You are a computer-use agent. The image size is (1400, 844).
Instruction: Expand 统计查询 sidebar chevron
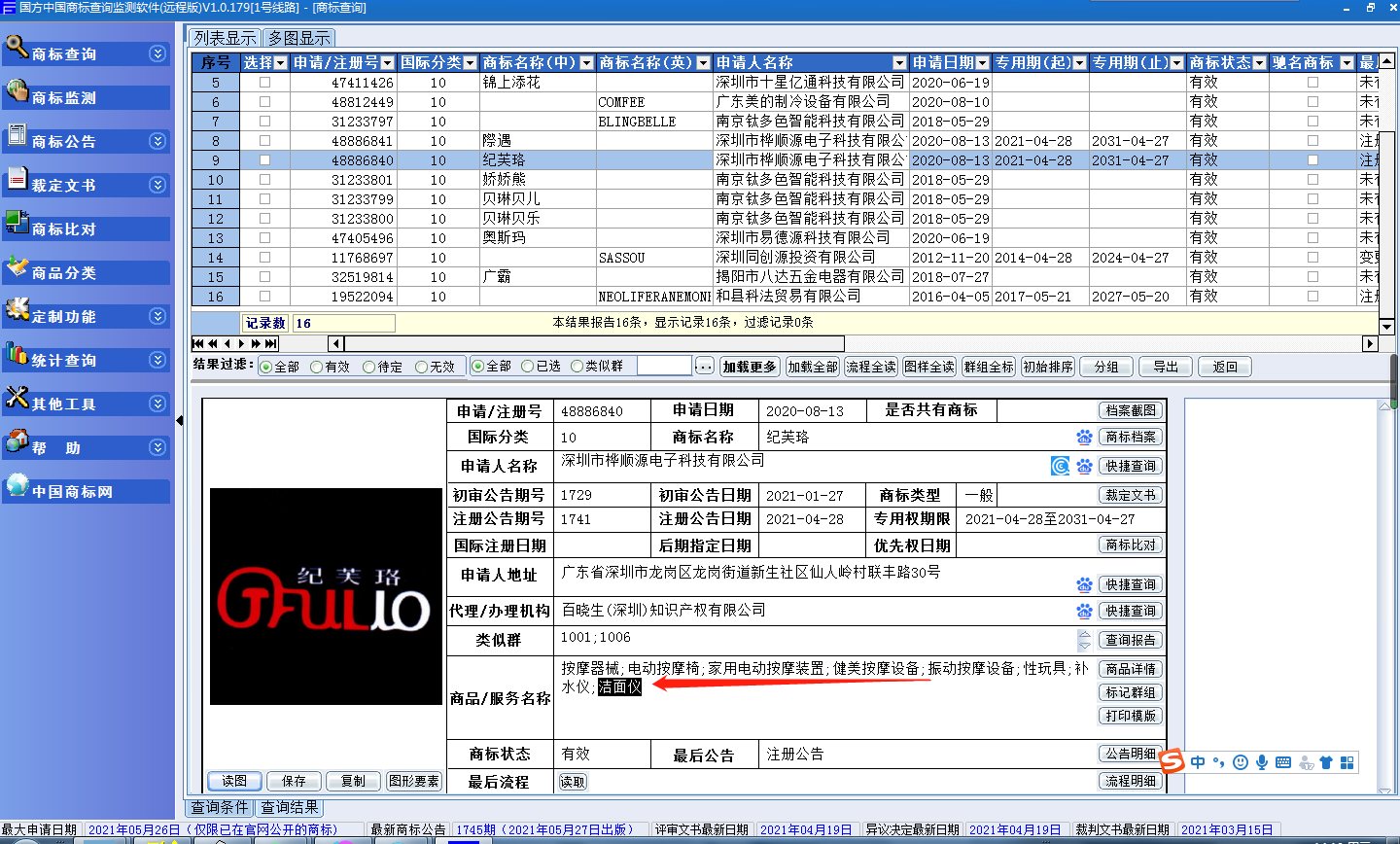click(x=157, y=360)
